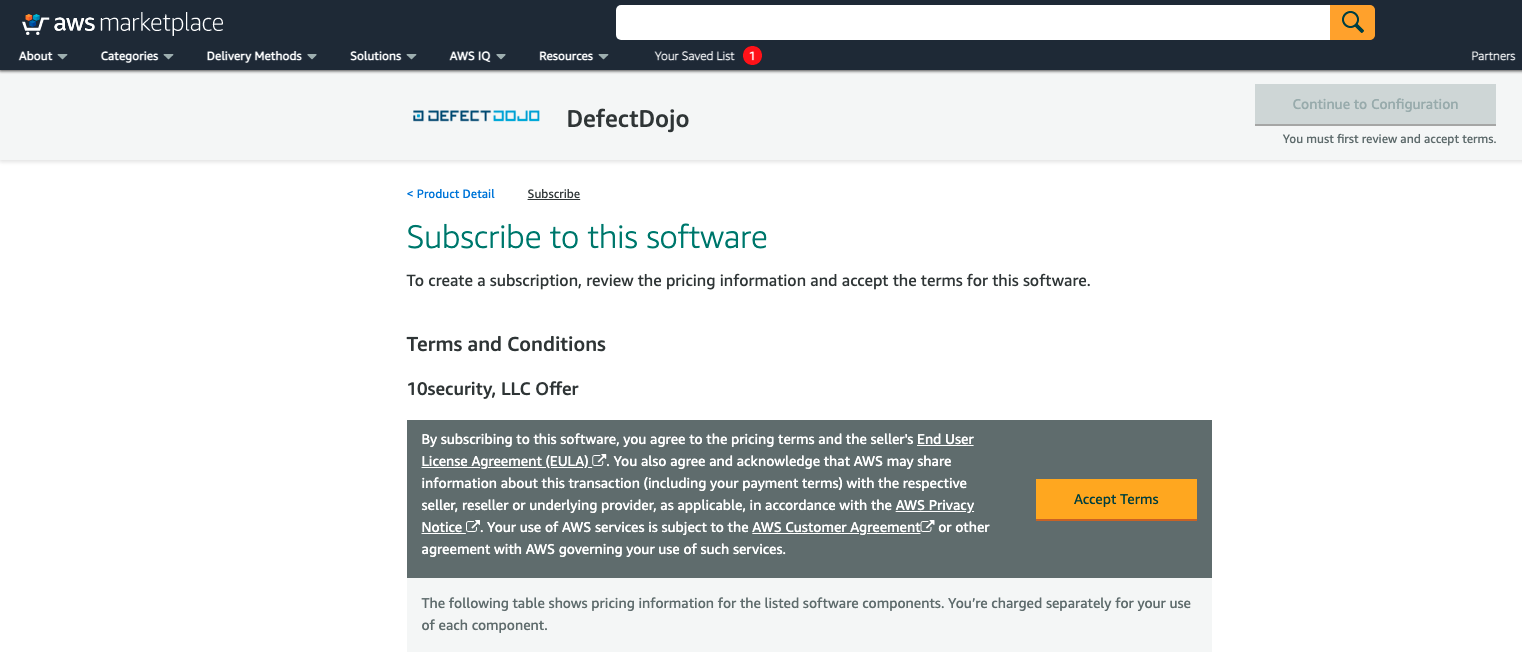1522x652 pixels.
Task: Open the EULA external link icon
Action: [x=600, y=460]
